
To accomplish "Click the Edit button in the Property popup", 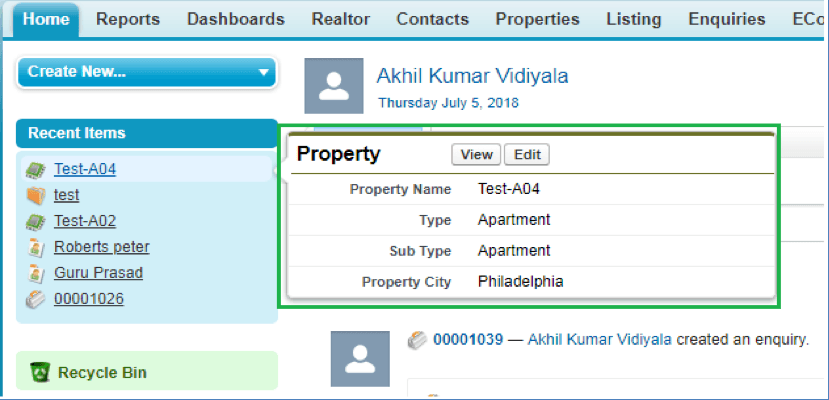I will coord(527,155).
